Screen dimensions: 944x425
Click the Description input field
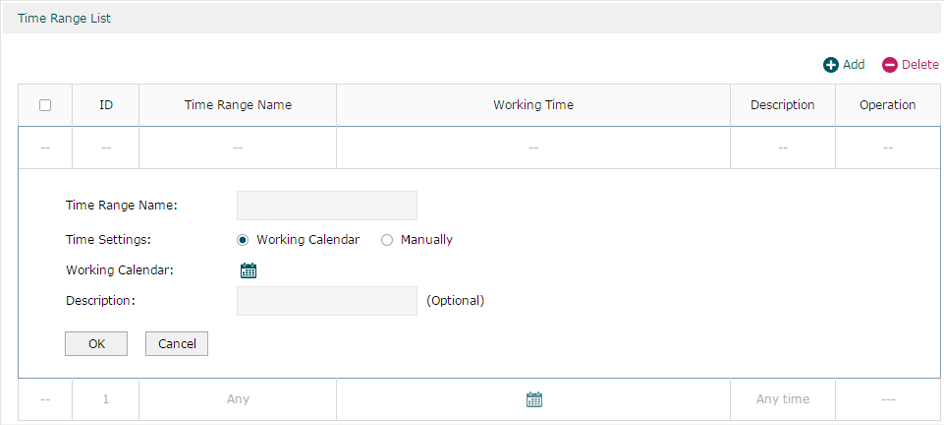327,301
